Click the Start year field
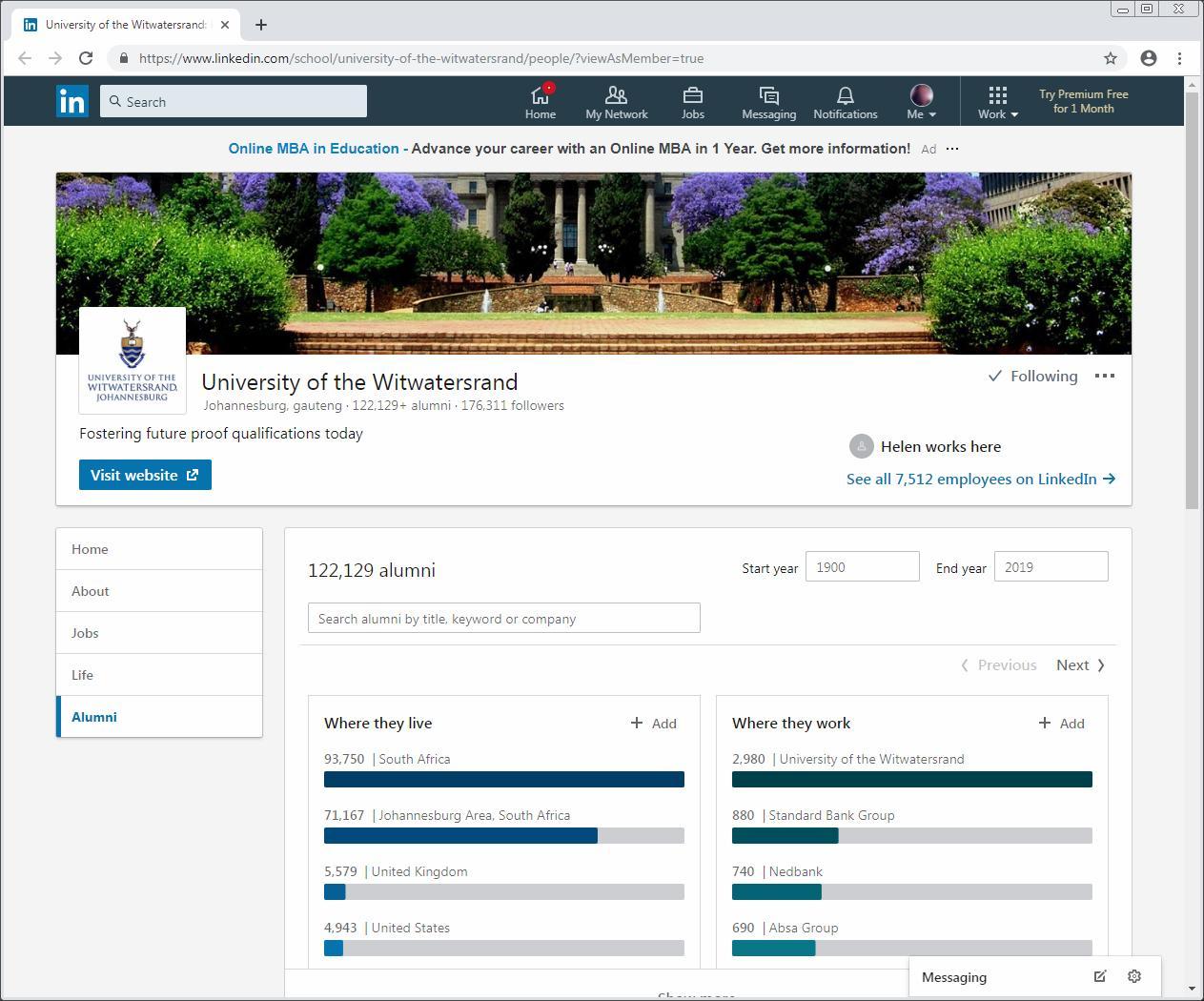This screenshot has width=1204, height=1001. point(863,567)
